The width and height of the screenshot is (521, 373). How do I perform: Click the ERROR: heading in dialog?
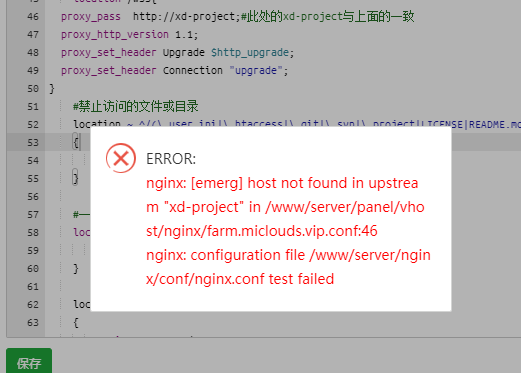click(x=171, y=159)
